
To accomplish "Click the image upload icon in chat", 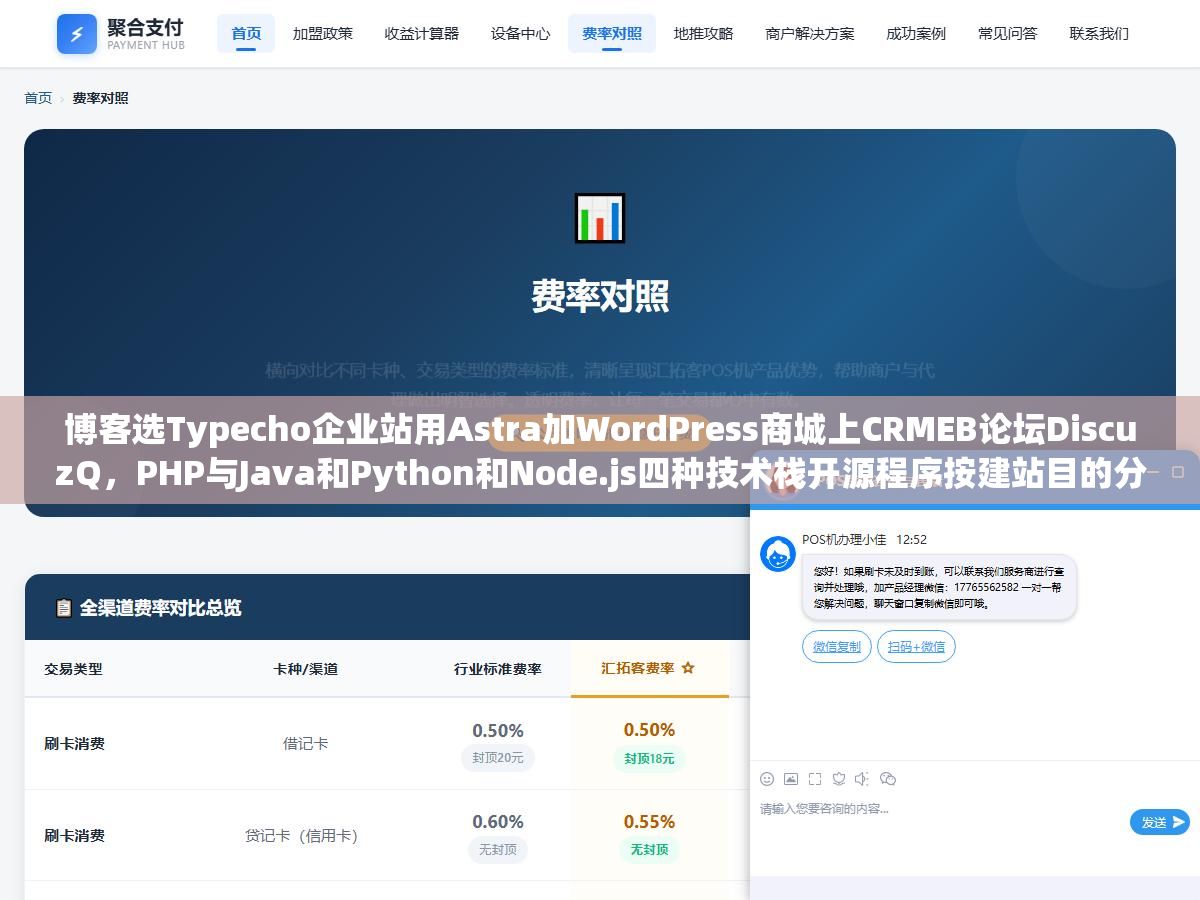I will tap(791, 779).
